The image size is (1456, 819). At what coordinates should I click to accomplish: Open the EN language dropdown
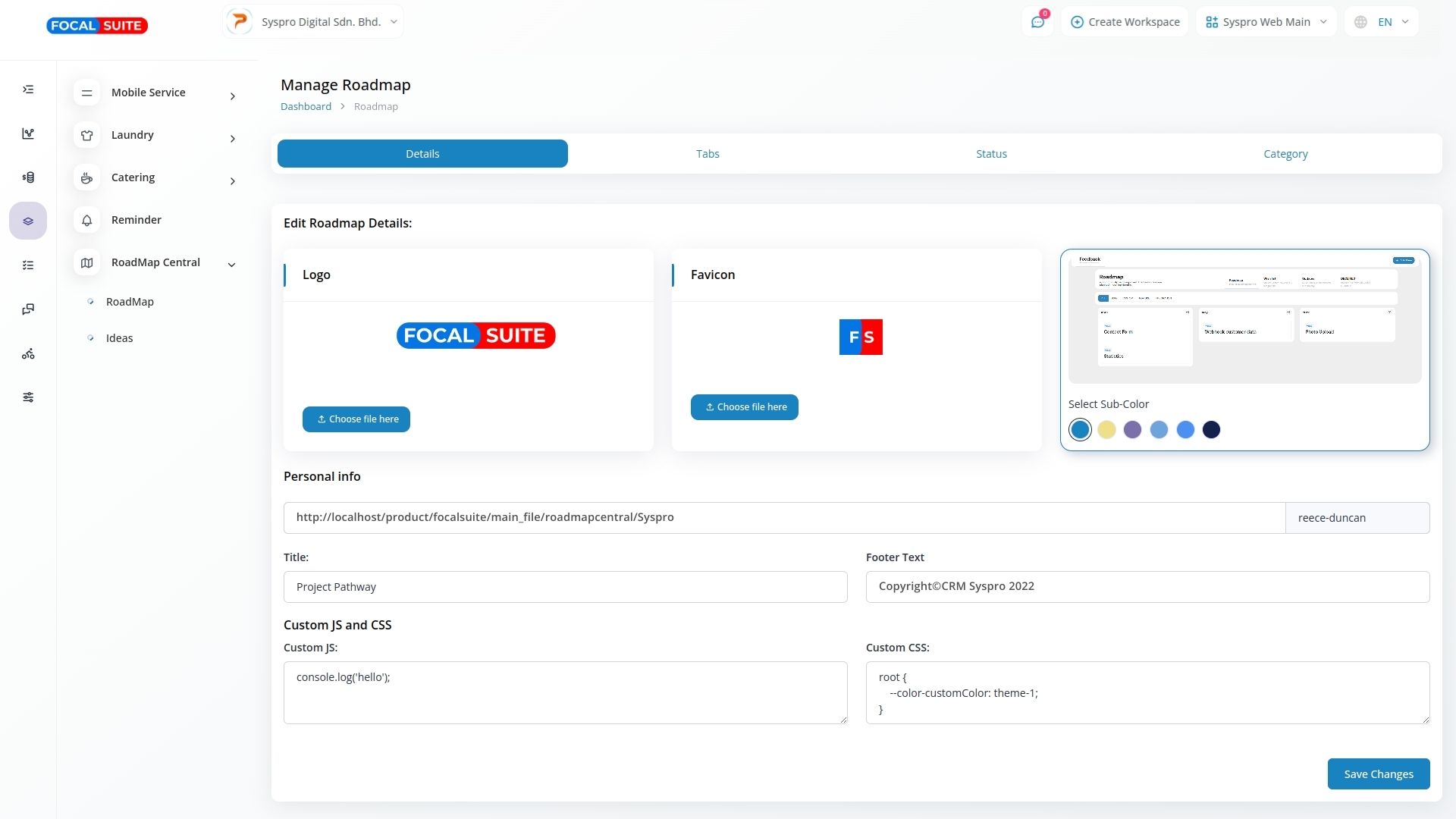pos(1382,22)
